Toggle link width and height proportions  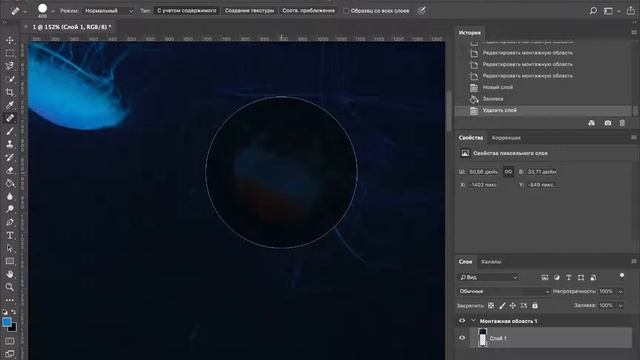pyautogui.click(x=508, y=172)
